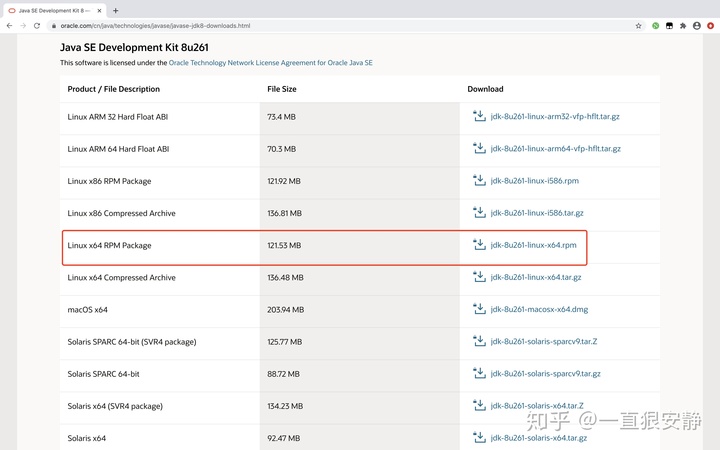Screen dimensions: 720x450
Task: Click the site lock icon in the address bar
Action: 54,26
